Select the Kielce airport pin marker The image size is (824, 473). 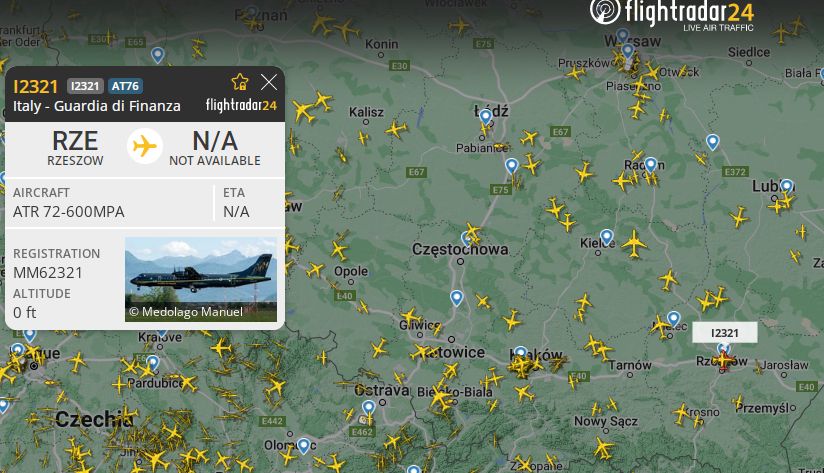tap(607, 238)
